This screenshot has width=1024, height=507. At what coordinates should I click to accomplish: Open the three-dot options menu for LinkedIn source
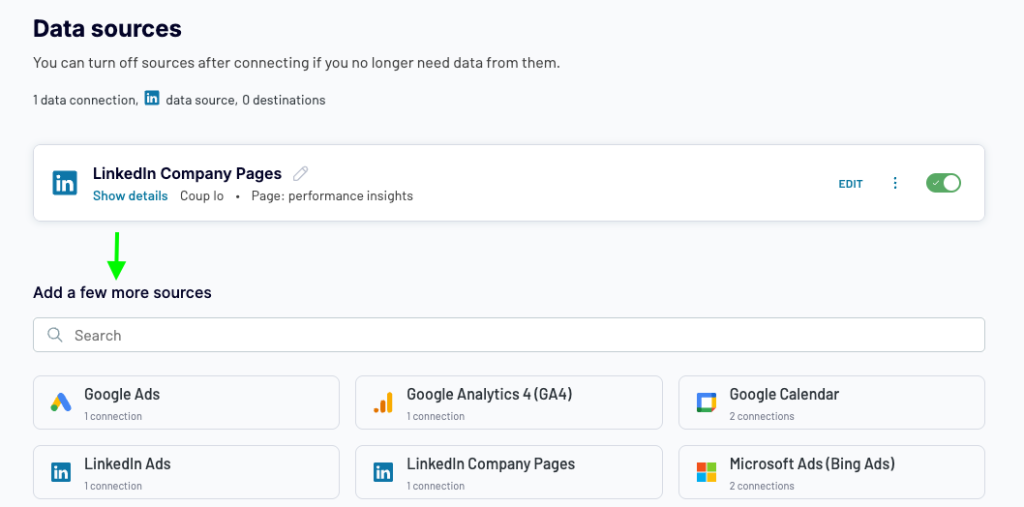pos(895,184)
